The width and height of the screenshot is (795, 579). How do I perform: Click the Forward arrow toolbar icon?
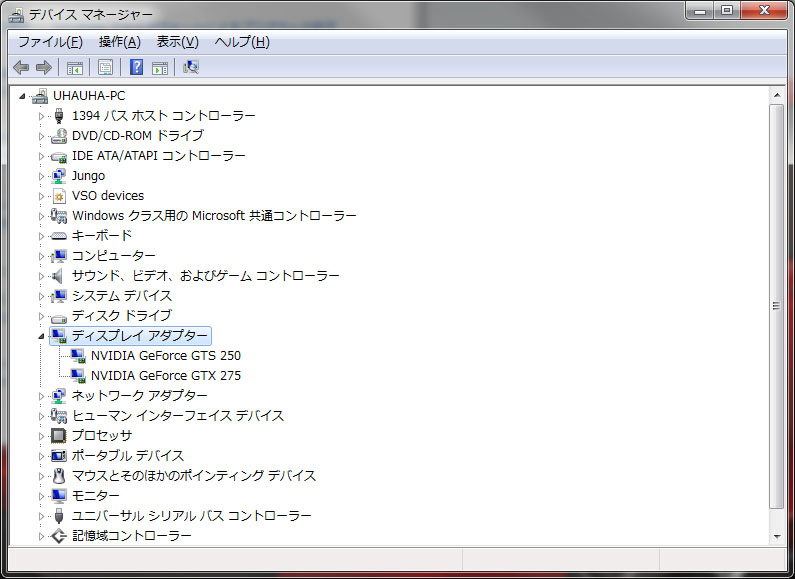point(44,67)
